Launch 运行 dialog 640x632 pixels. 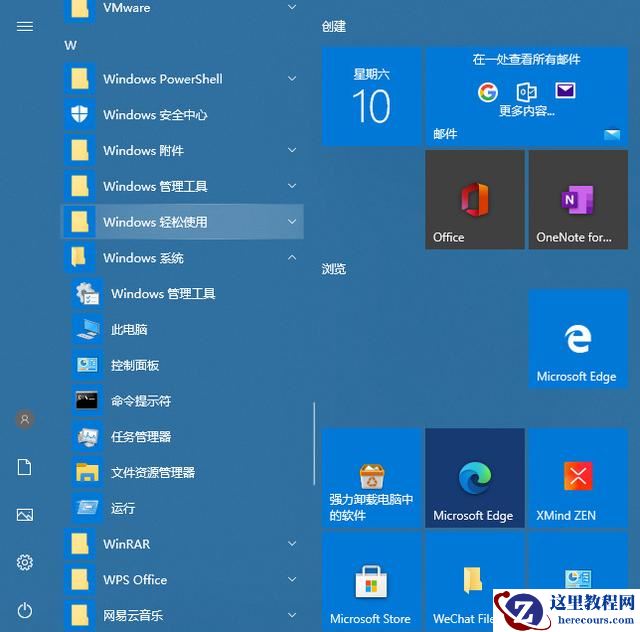(183, 508)
